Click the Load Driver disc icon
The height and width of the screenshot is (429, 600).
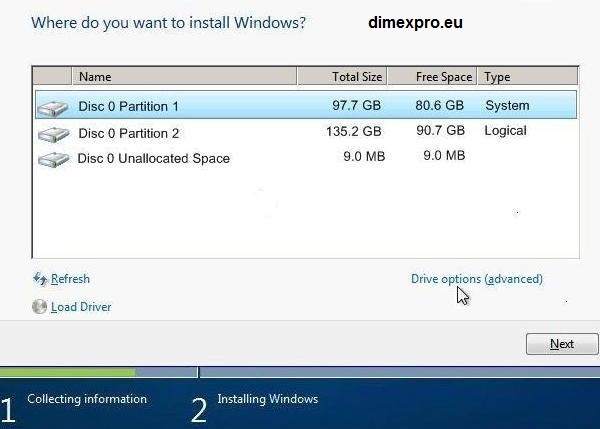point(39,307)
